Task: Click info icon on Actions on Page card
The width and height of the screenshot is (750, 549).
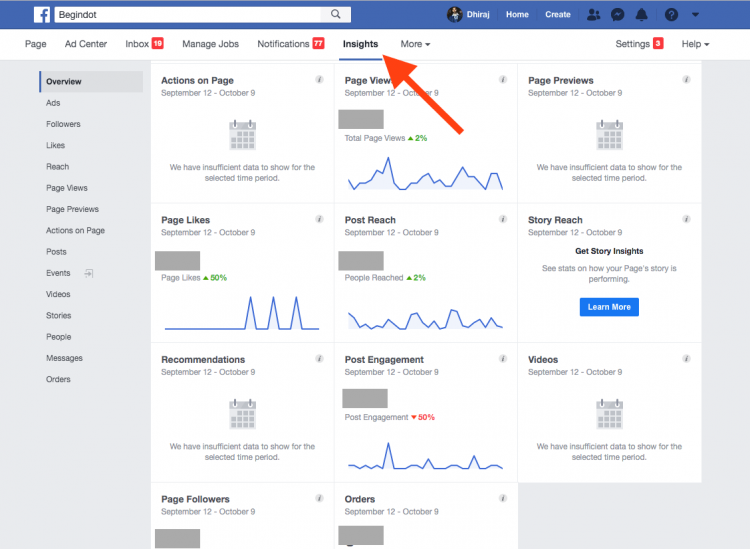Action: click(319, 79)
